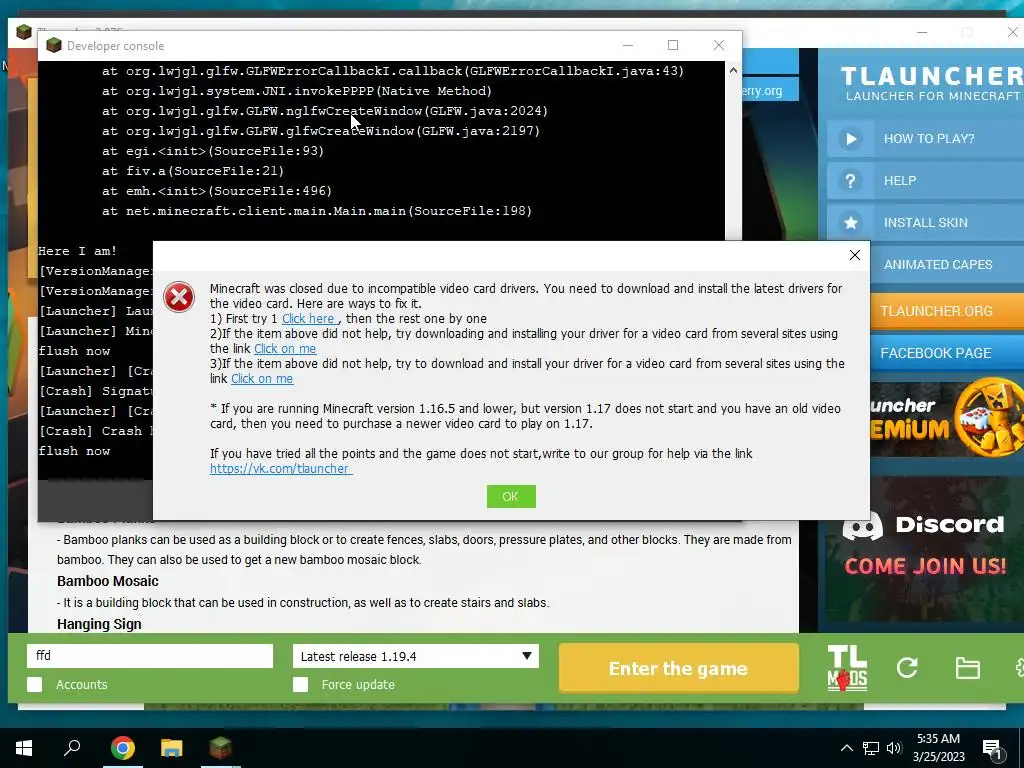Toggle the Force update checkbox
1024x768 pixels.
tap(300, 684)
